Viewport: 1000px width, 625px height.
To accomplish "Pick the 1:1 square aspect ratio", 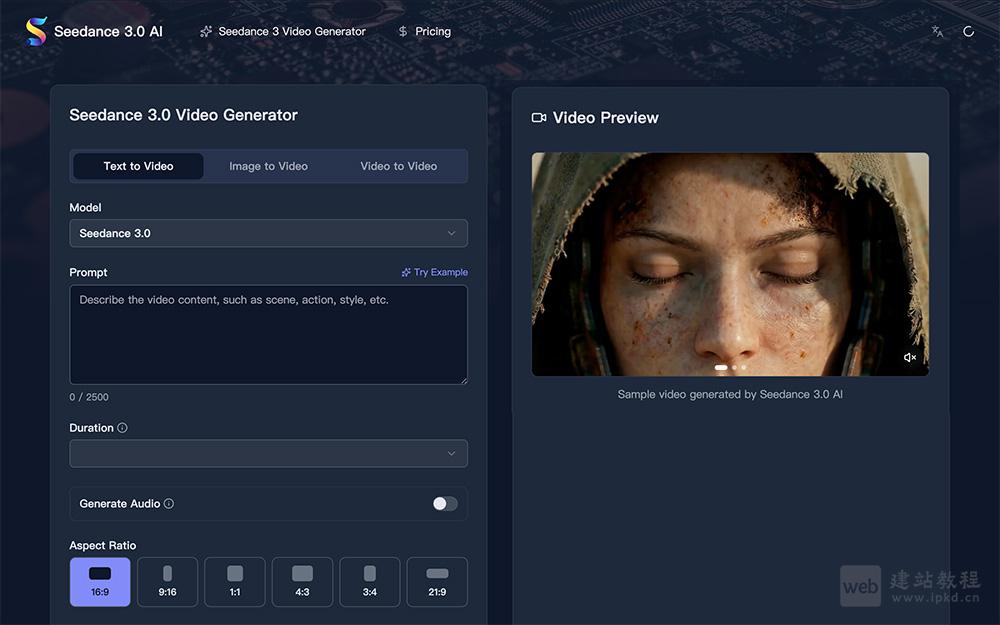I will click(x=235, y=581).
